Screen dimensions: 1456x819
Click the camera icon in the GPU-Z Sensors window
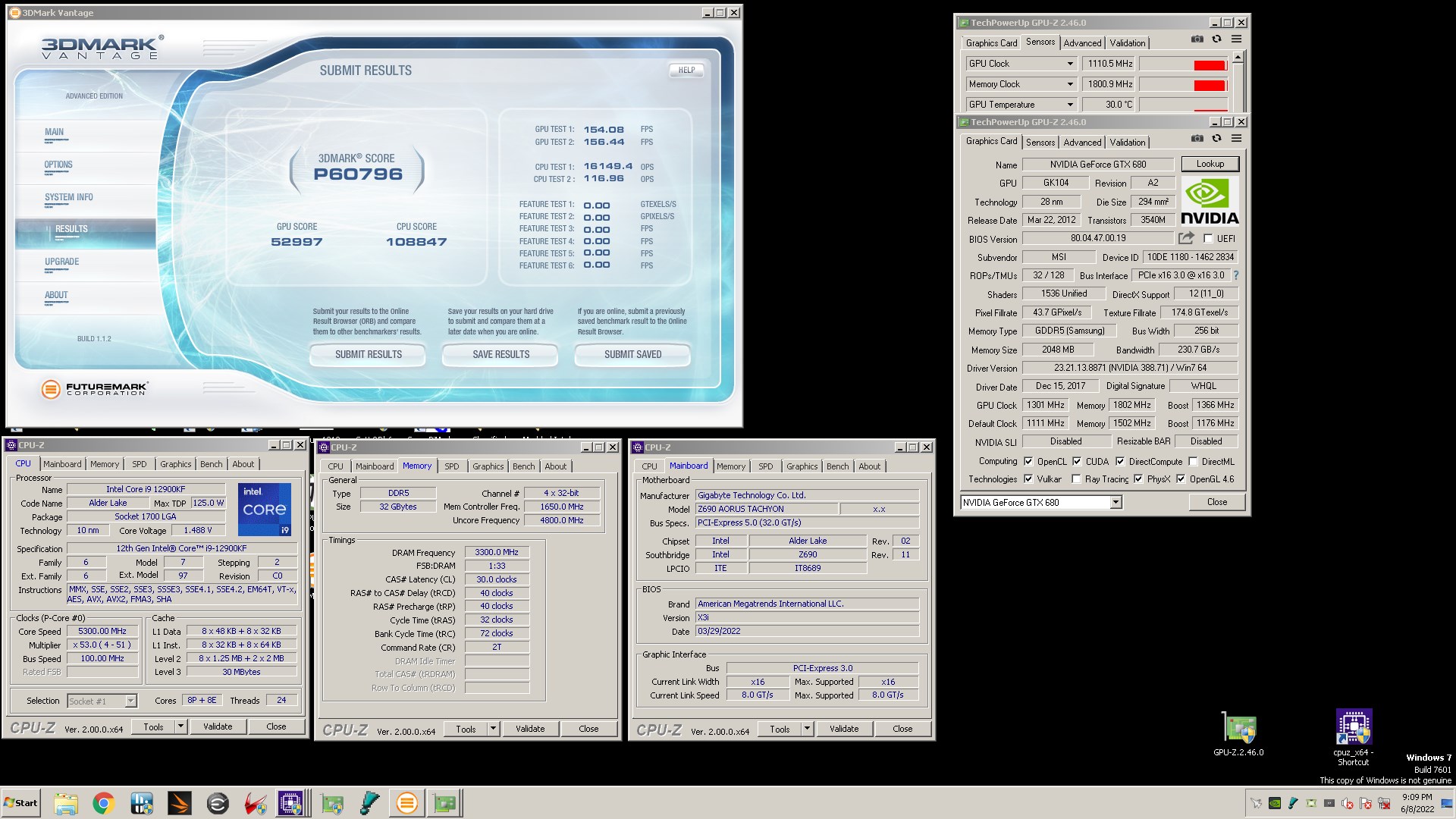[x=1197, y=39]
